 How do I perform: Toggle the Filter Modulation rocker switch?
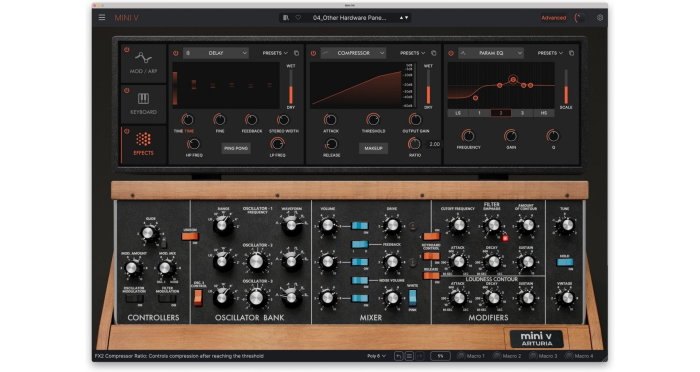[167, 298]
